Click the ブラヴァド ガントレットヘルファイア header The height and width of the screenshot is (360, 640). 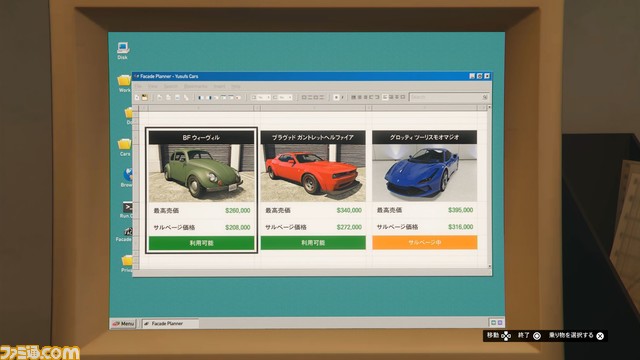click(x=313, y=138)
